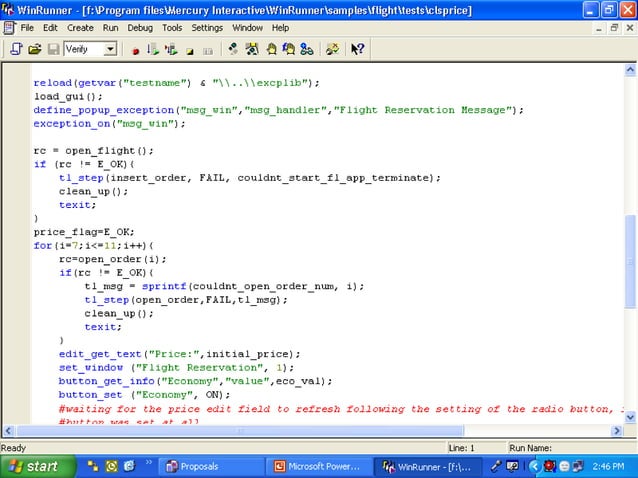Image resolution: width=638 pixels, height=478 pixels.
Task: Click the vertical scrollbar thumb
Action: click(630, 261)
